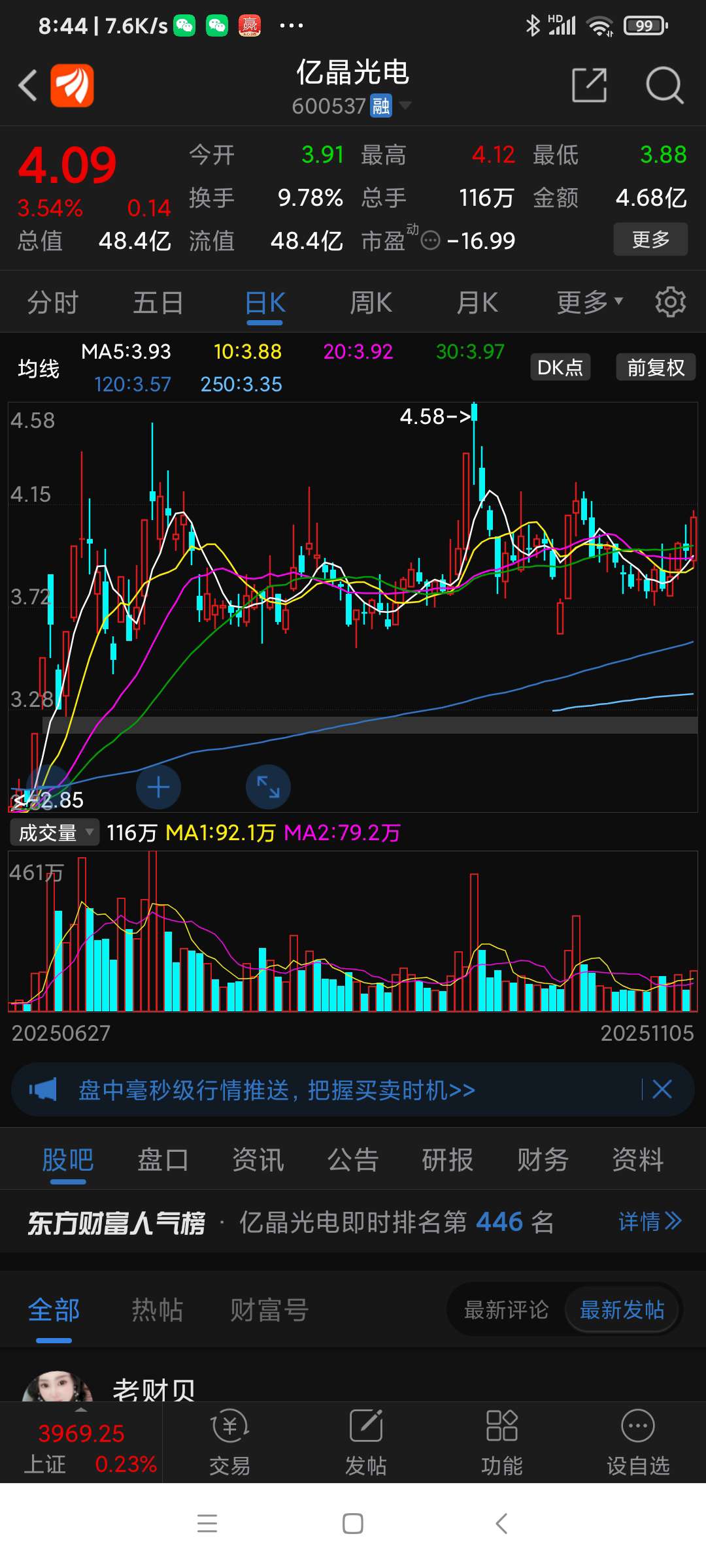The width and height of the screenshot is (706, 1568).
Task: Tap the Android home square button
Action: pyautogui.click(x=353, y=1524)
